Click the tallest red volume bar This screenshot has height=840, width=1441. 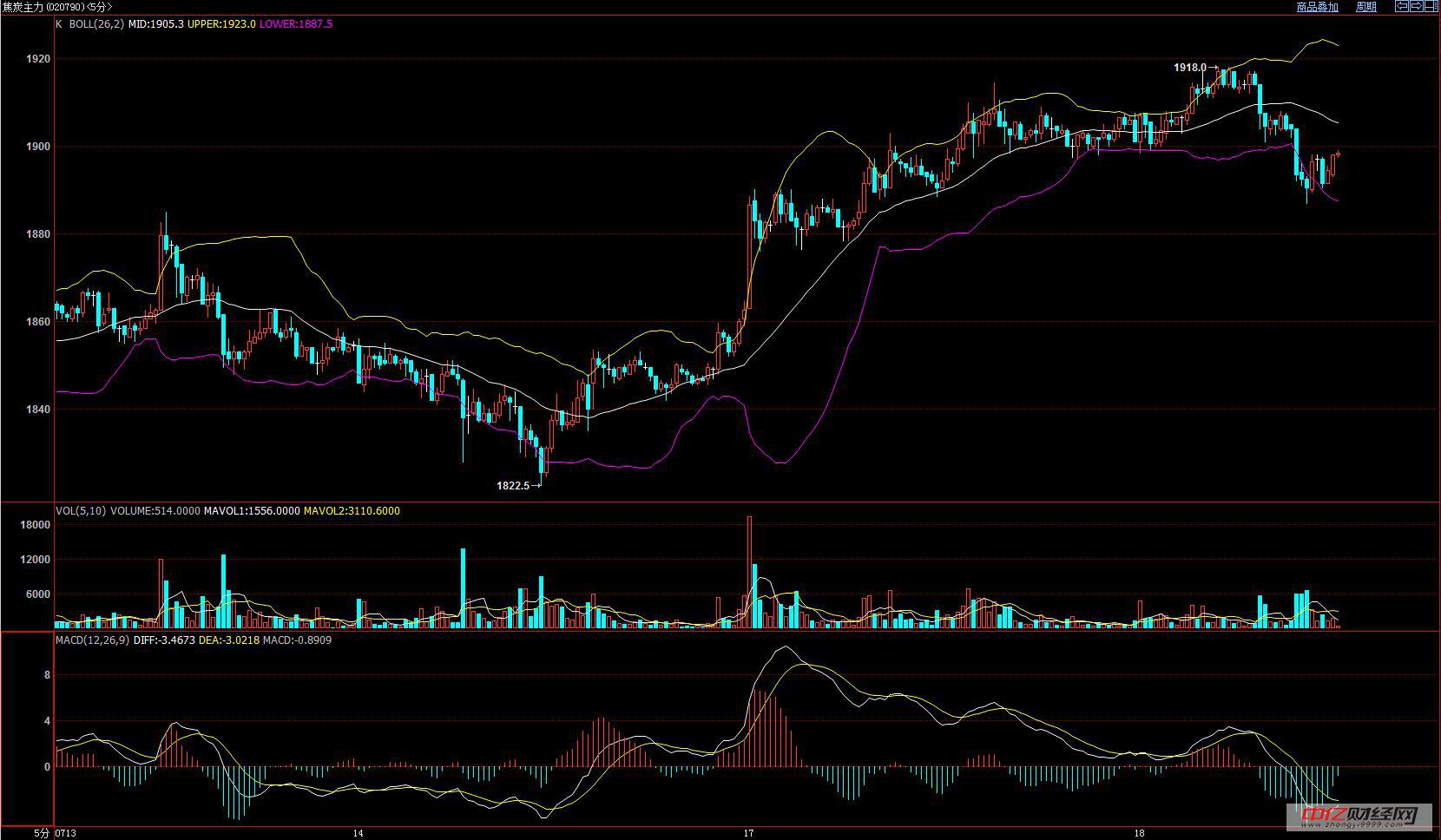(x=749, y=572)
